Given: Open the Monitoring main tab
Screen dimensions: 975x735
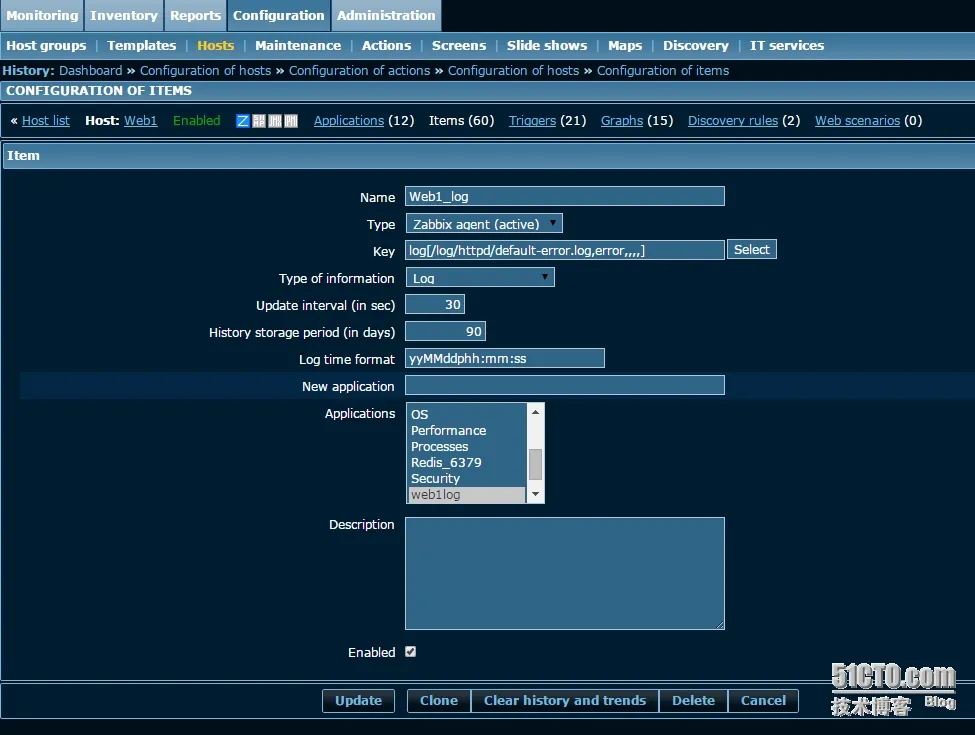Looking at the screenshot, I should [42, 16].
